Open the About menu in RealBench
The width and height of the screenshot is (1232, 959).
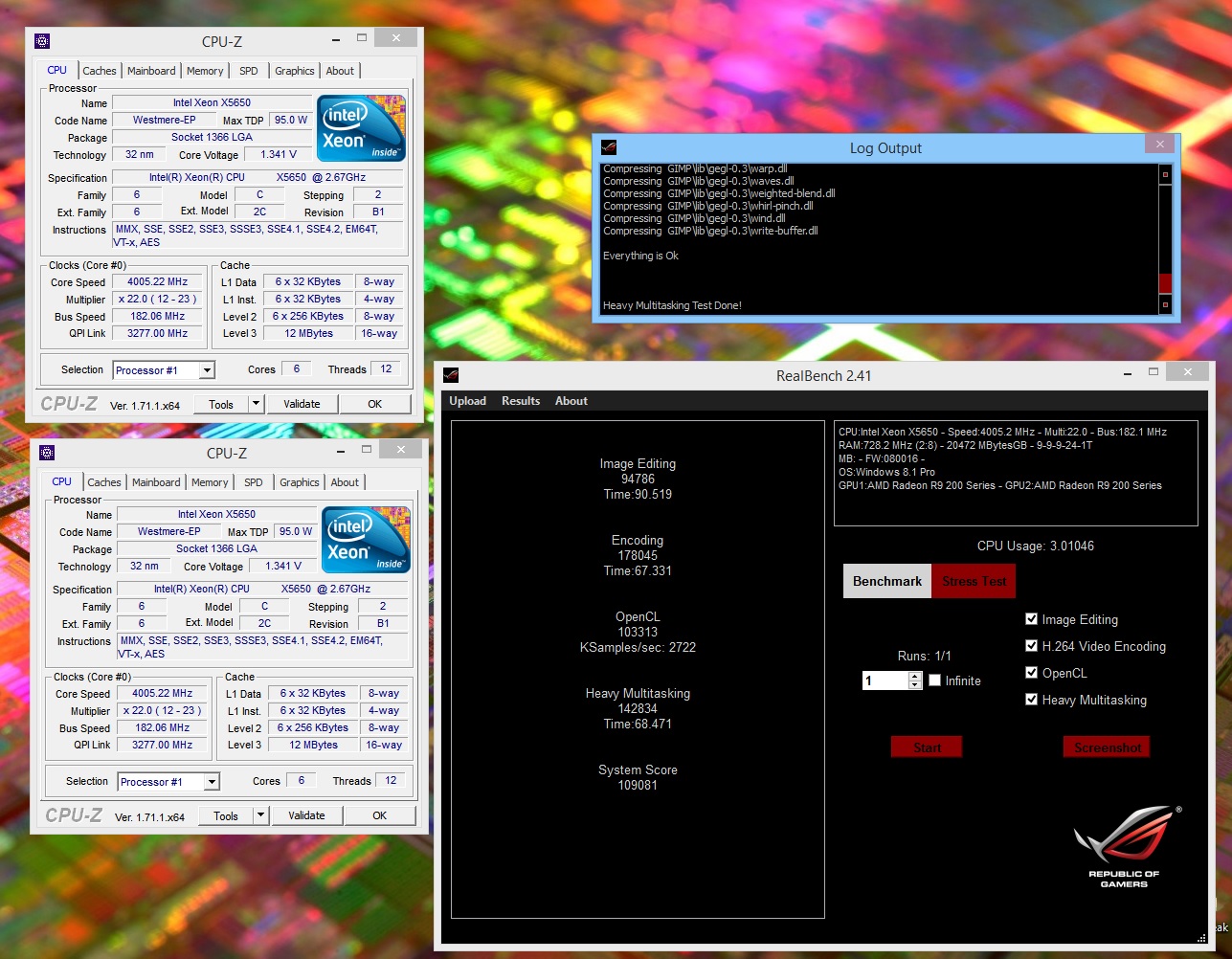571,401
